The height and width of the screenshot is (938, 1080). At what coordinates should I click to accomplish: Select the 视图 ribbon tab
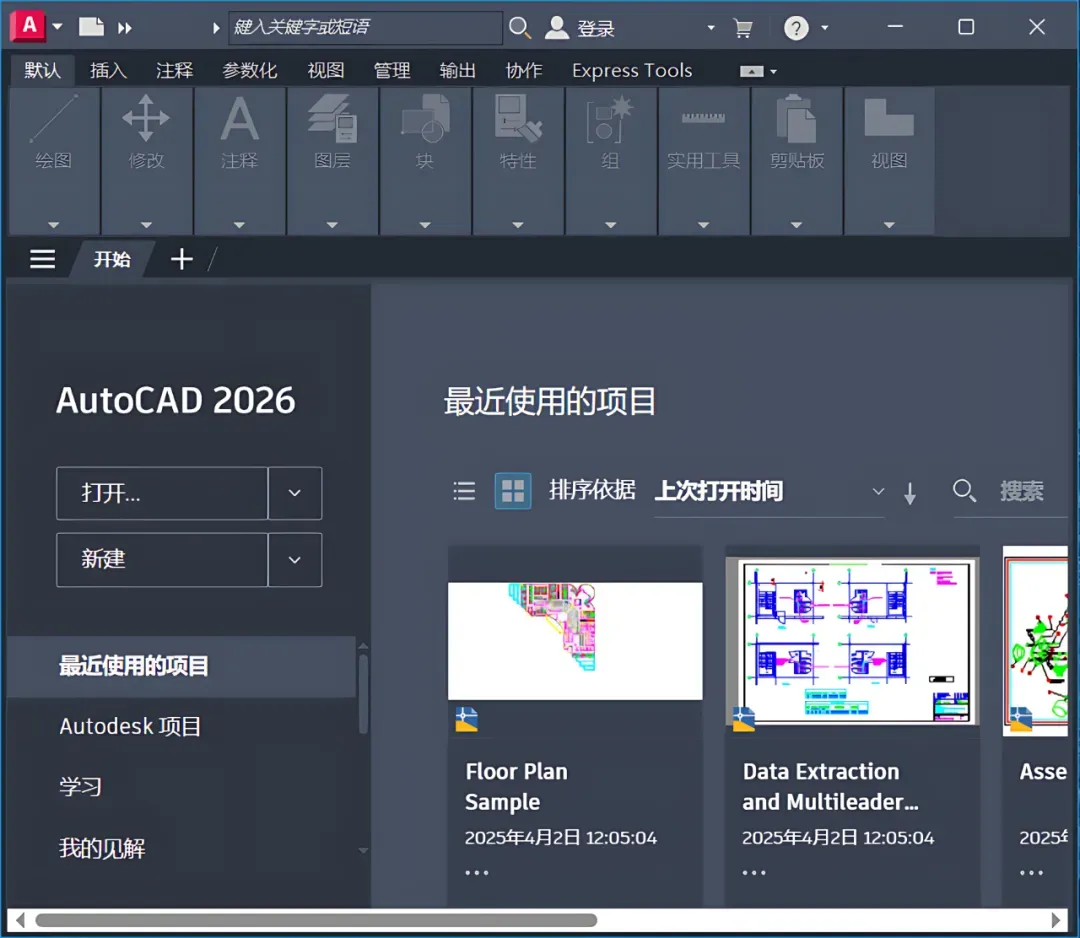(326, 70)
